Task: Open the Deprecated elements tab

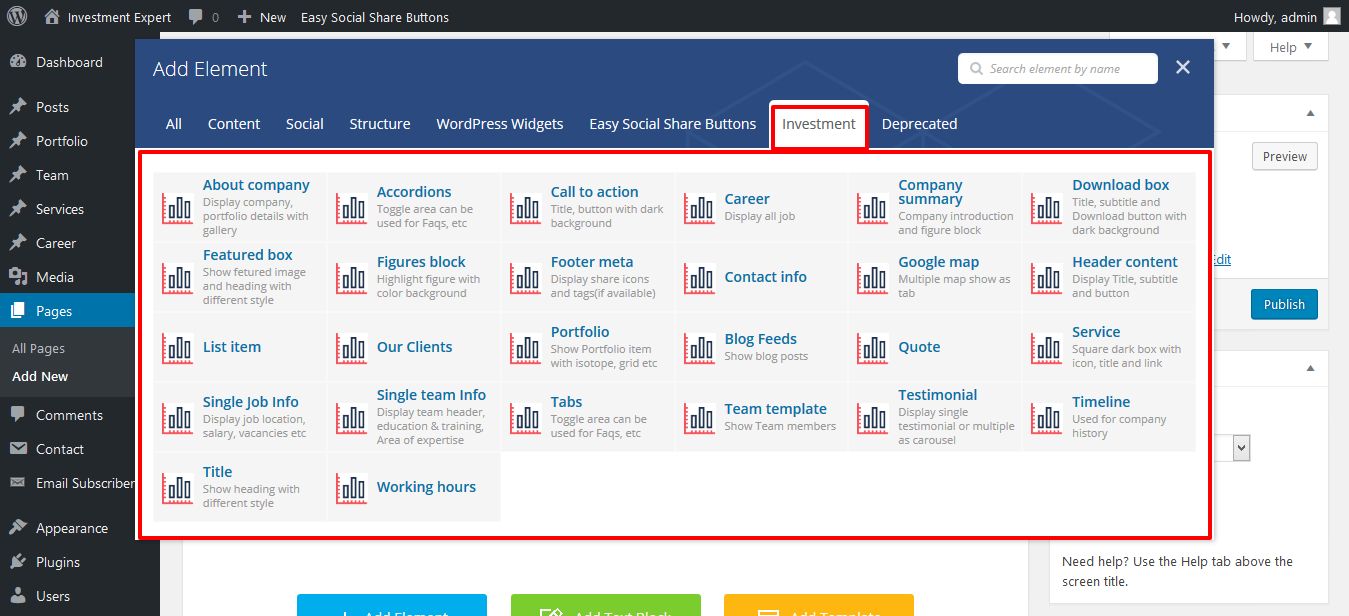Action: pos(919,124)
